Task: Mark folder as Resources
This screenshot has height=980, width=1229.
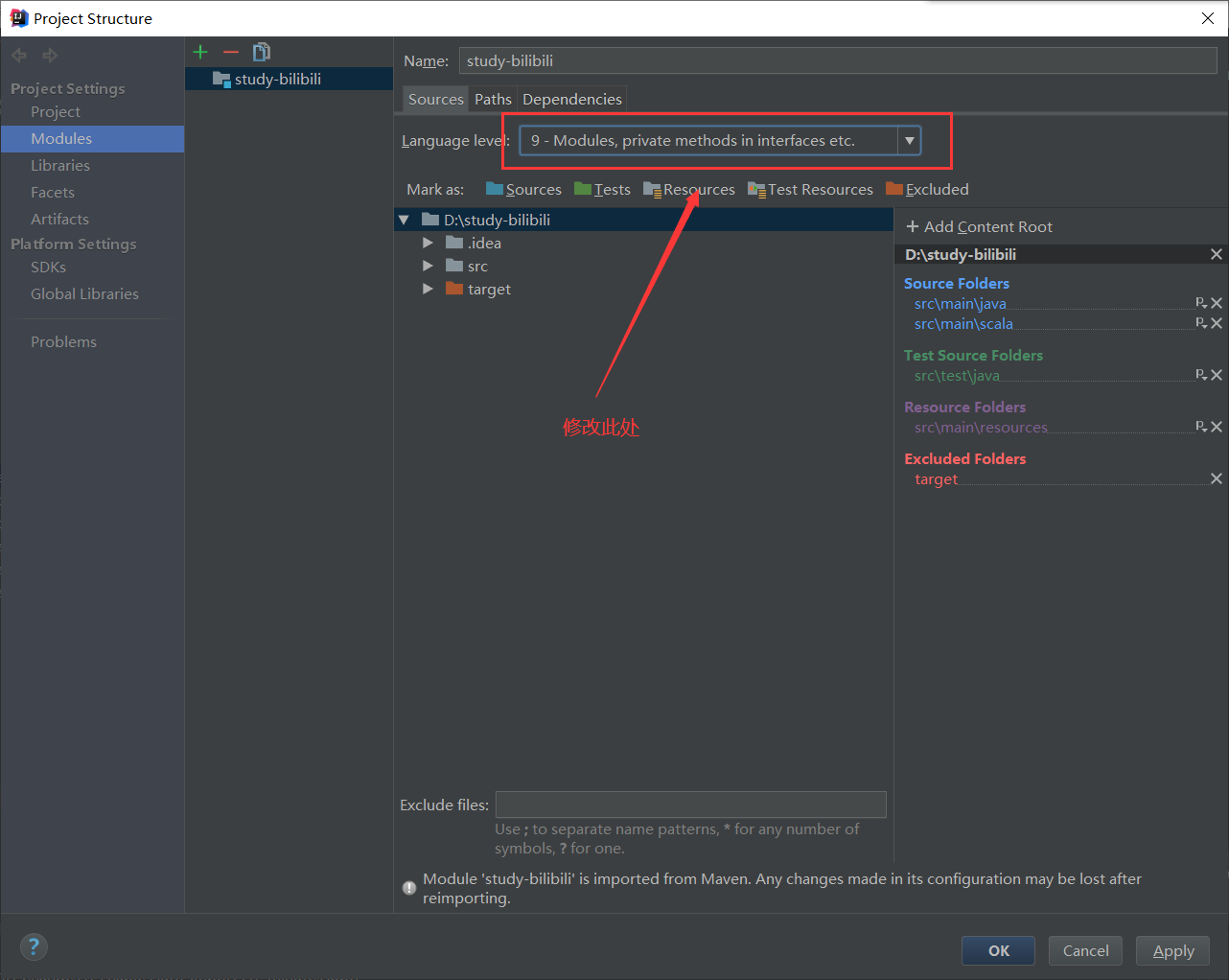Action: (x=689, y=189)
